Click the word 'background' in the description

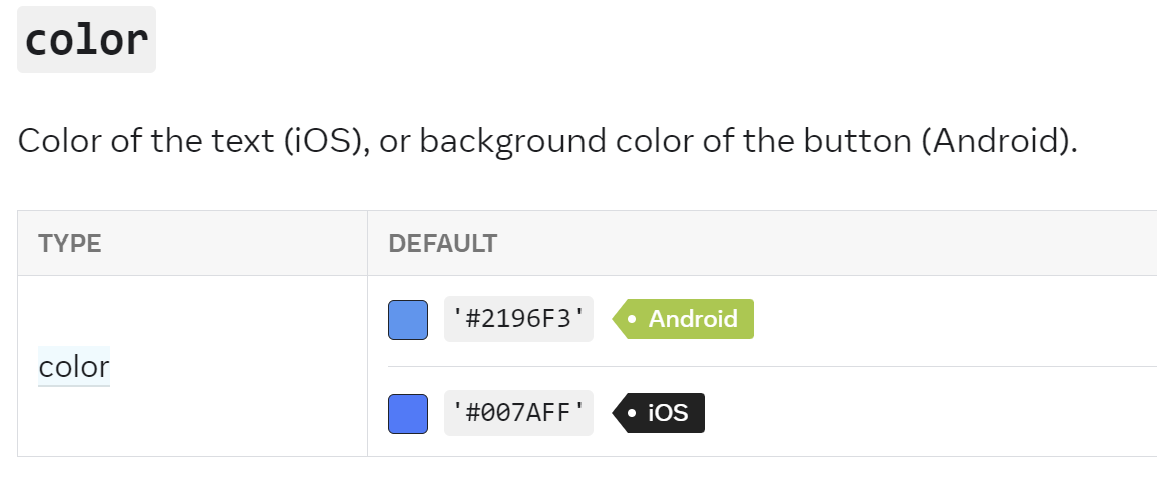point(513,140)
